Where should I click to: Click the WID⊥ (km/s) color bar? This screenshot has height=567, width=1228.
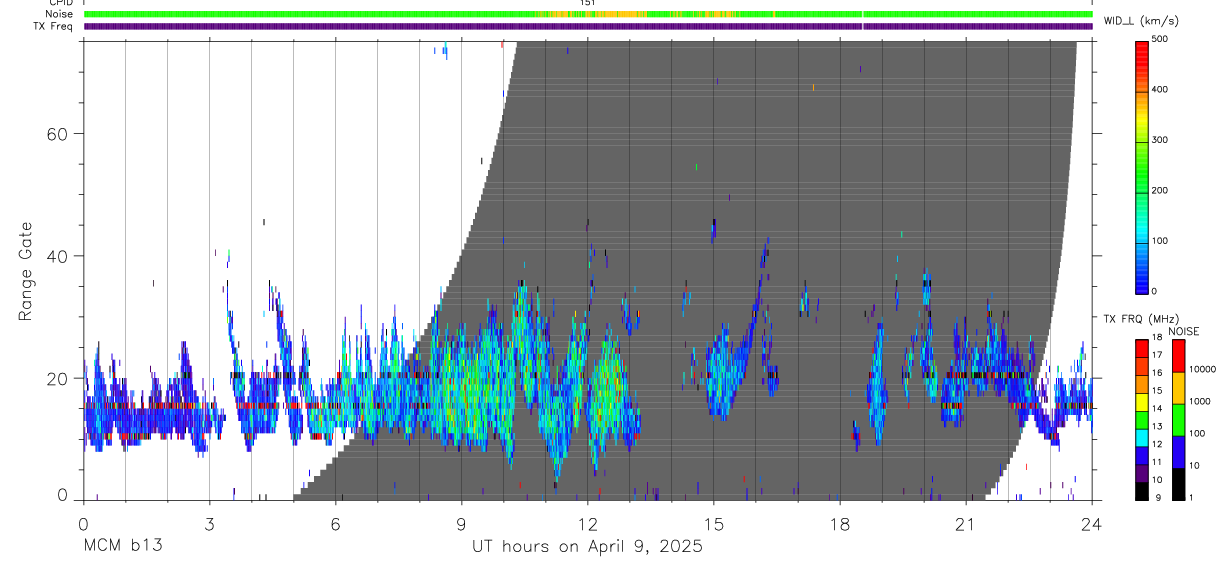(x=1142, y=166)
